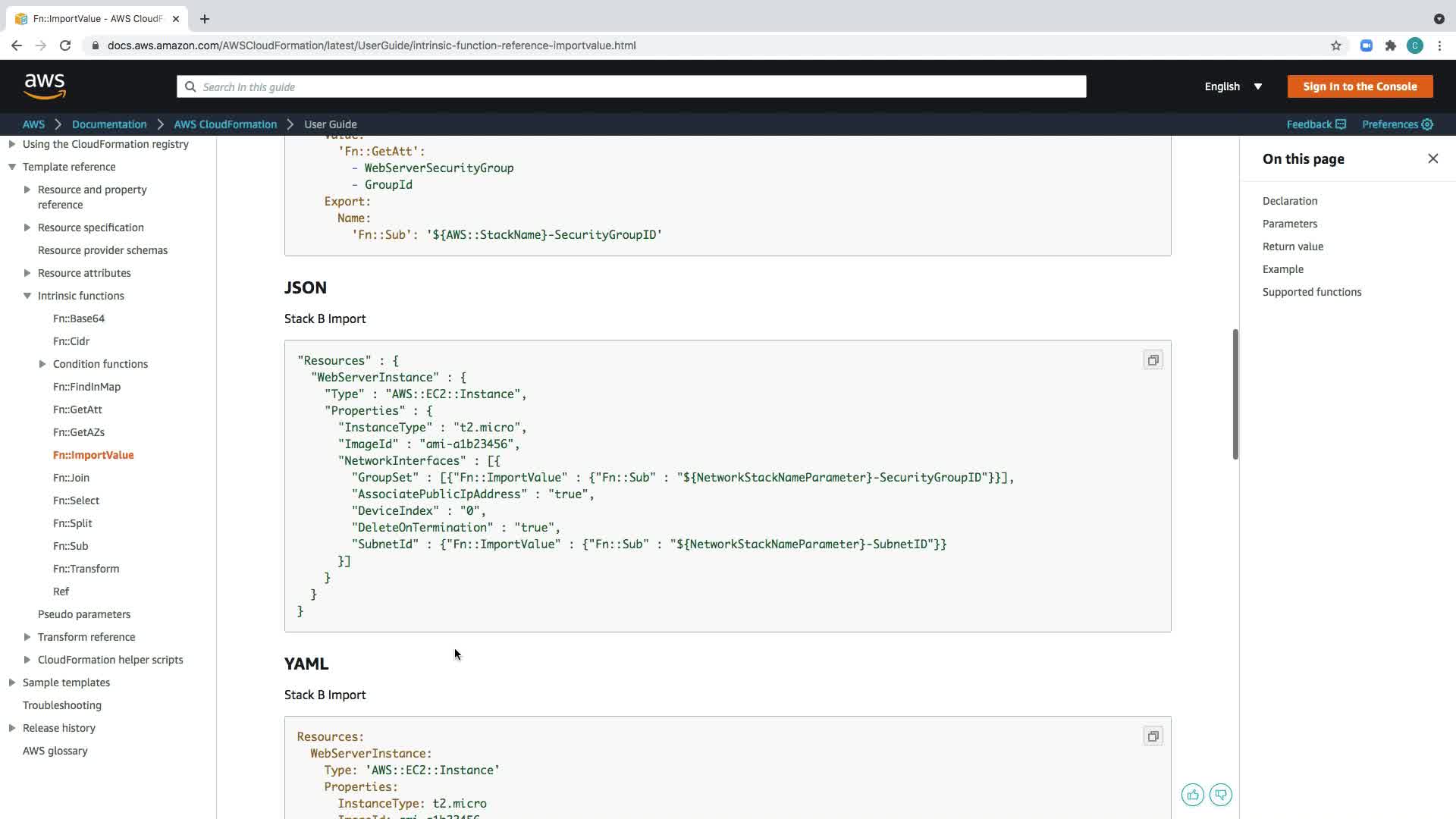The image size is (1456, 819).
Task: Copy the JSON Stack B Import code
Action: click(x=1153, y=360)
